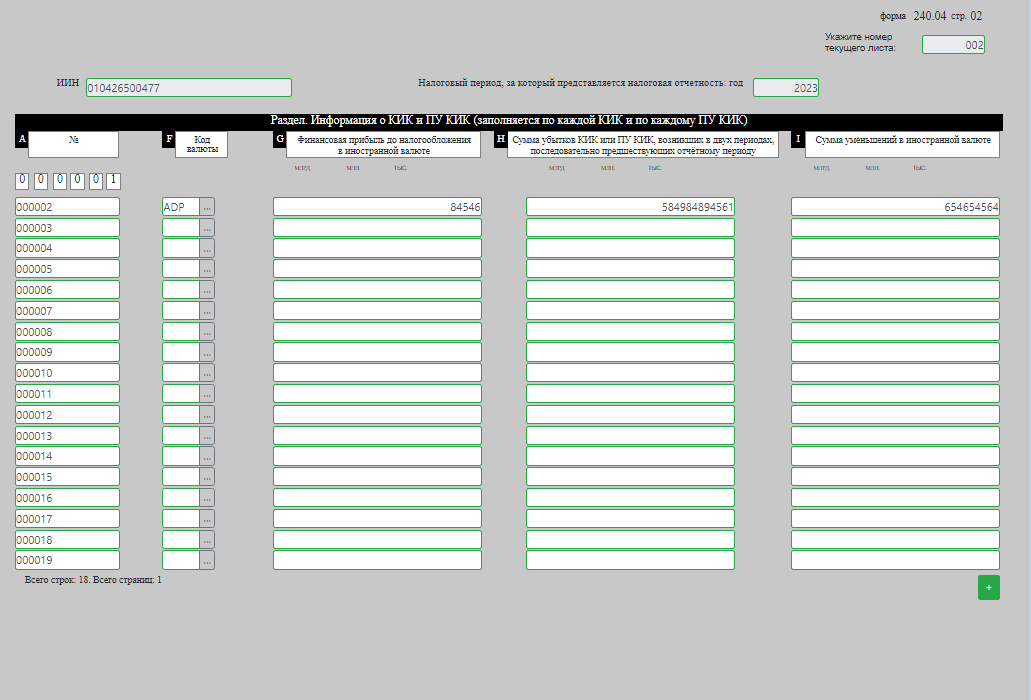Open currency code picker for row 000005

[x=206, y=269]
